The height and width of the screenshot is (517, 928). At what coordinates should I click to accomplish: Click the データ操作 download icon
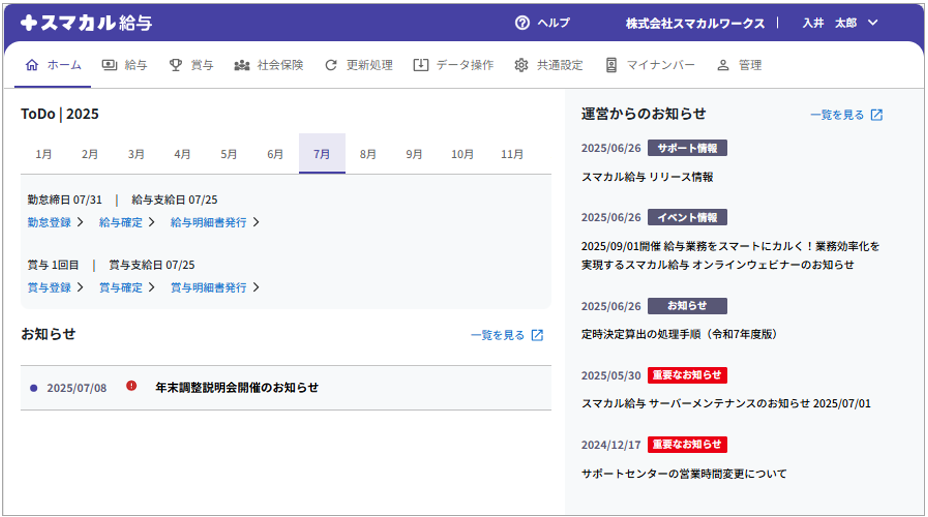[421, 65]
